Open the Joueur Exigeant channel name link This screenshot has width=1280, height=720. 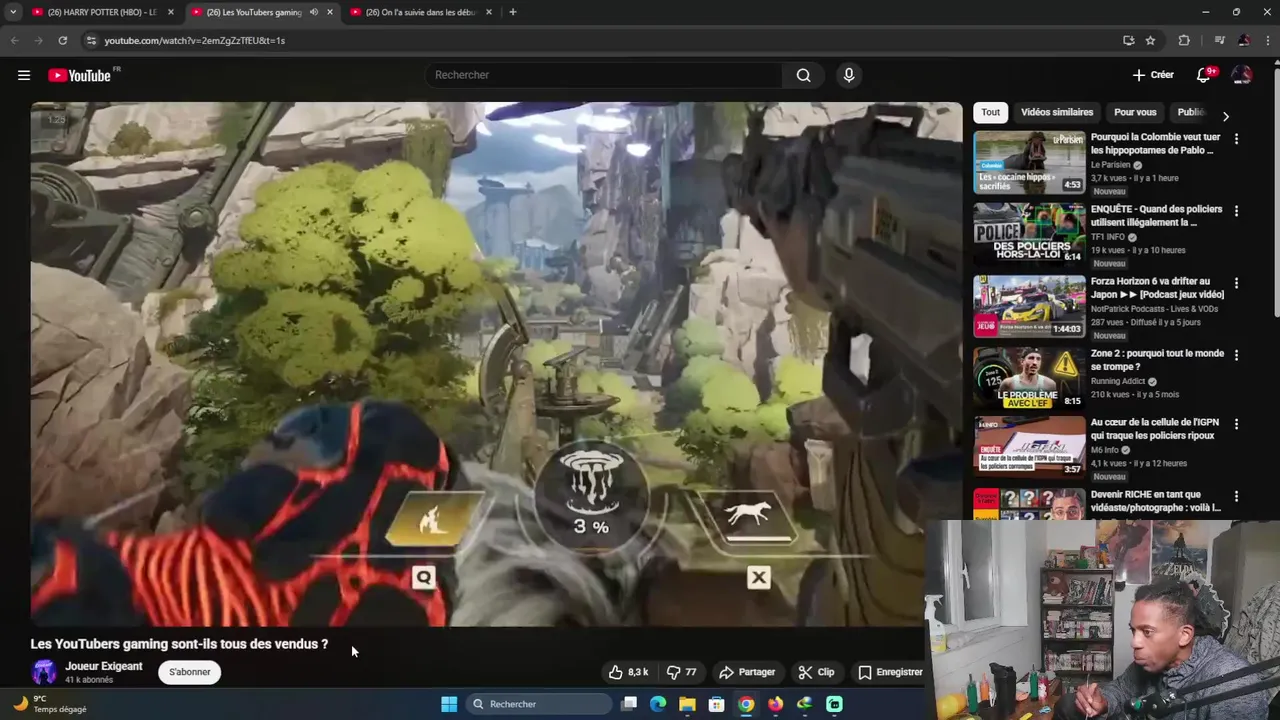click(104, 666)
